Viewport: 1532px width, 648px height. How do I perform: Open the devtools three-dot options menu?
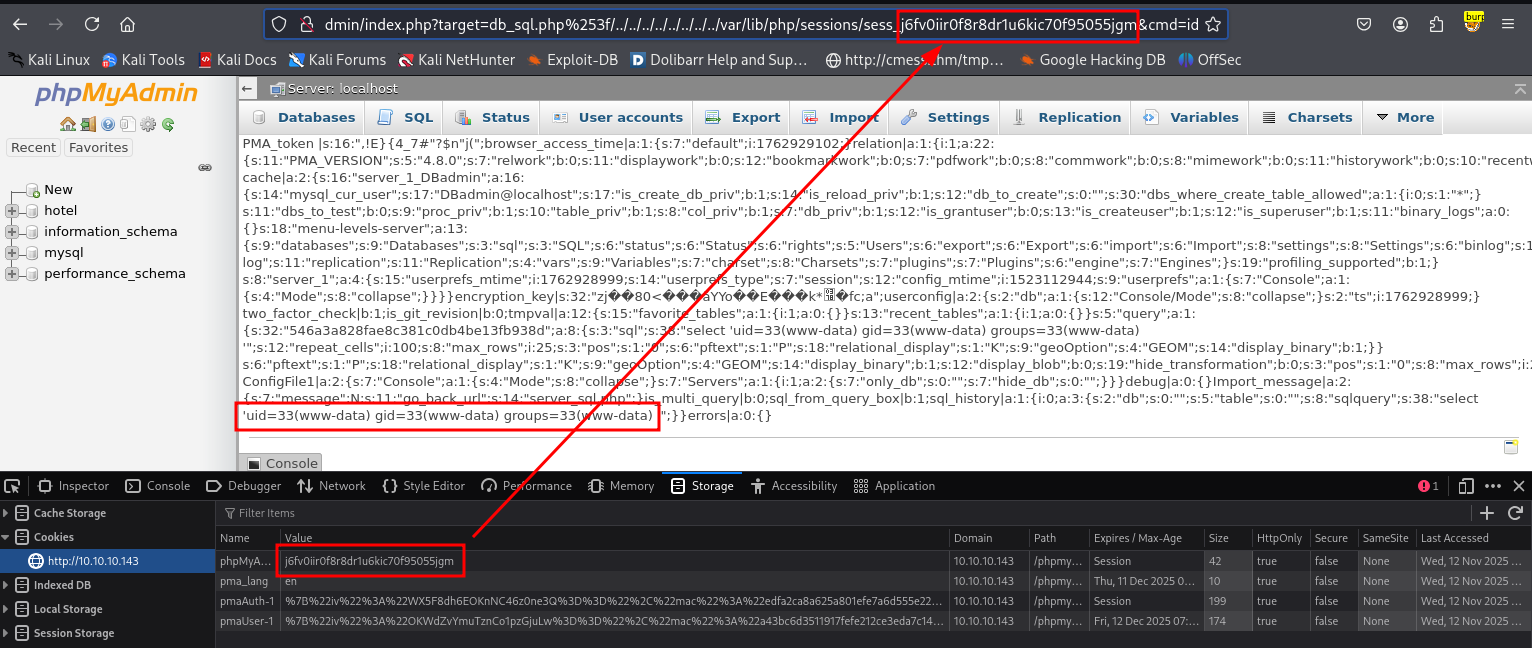click(1493, 486)
